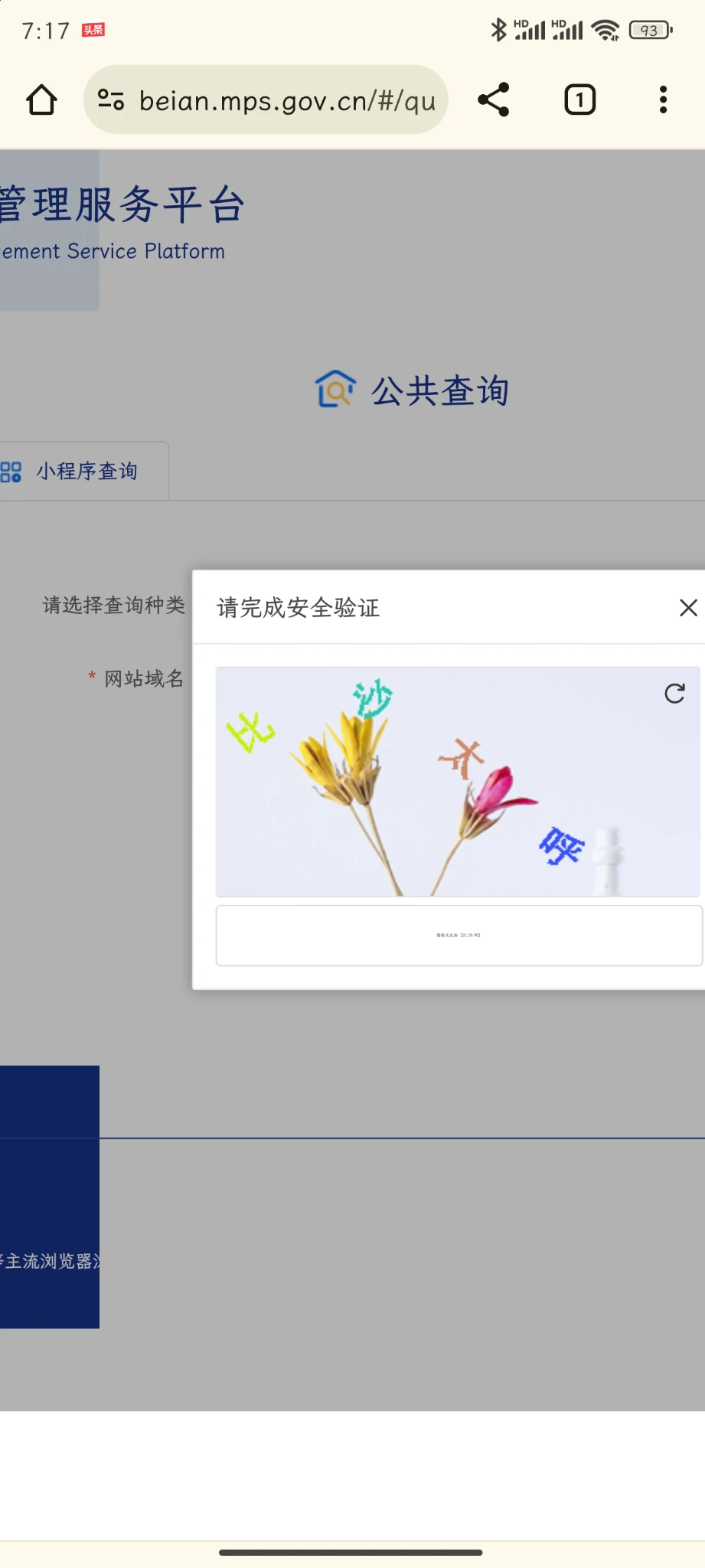This screenshot has width=705, height=1568.
Task: Open site info icon in address bar
Action: point(111,100)
